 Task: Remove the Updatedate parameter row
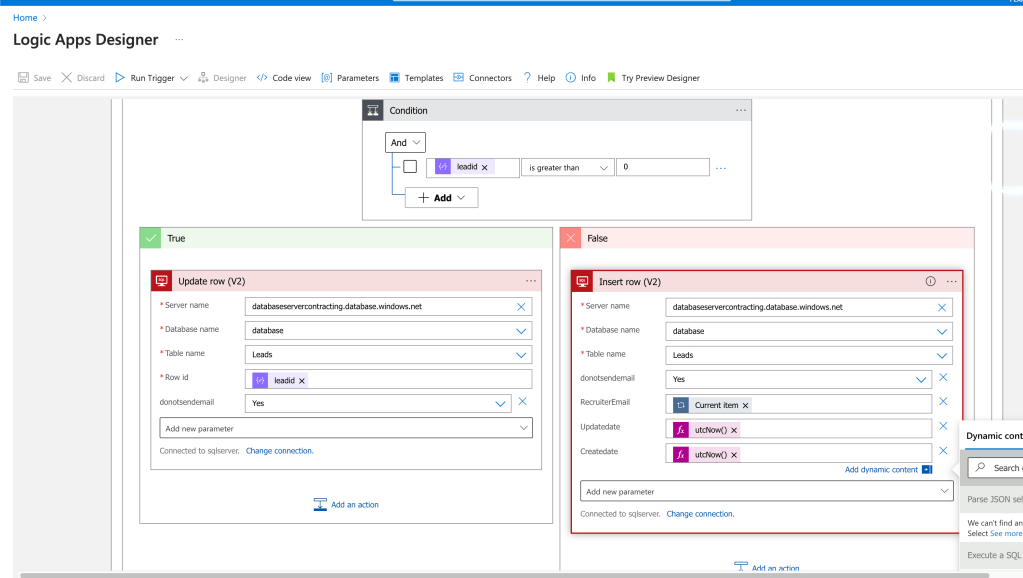(x=943, y=426)
